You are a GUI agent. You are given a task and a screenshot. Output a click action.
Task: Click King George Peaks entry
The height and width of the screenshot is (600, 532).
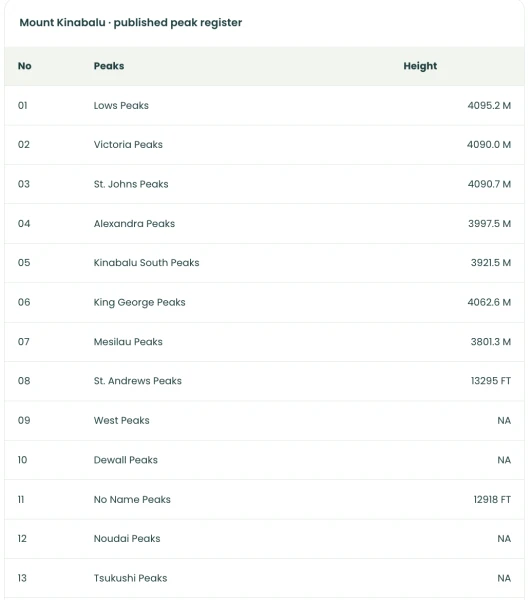(x=139, y=302)
